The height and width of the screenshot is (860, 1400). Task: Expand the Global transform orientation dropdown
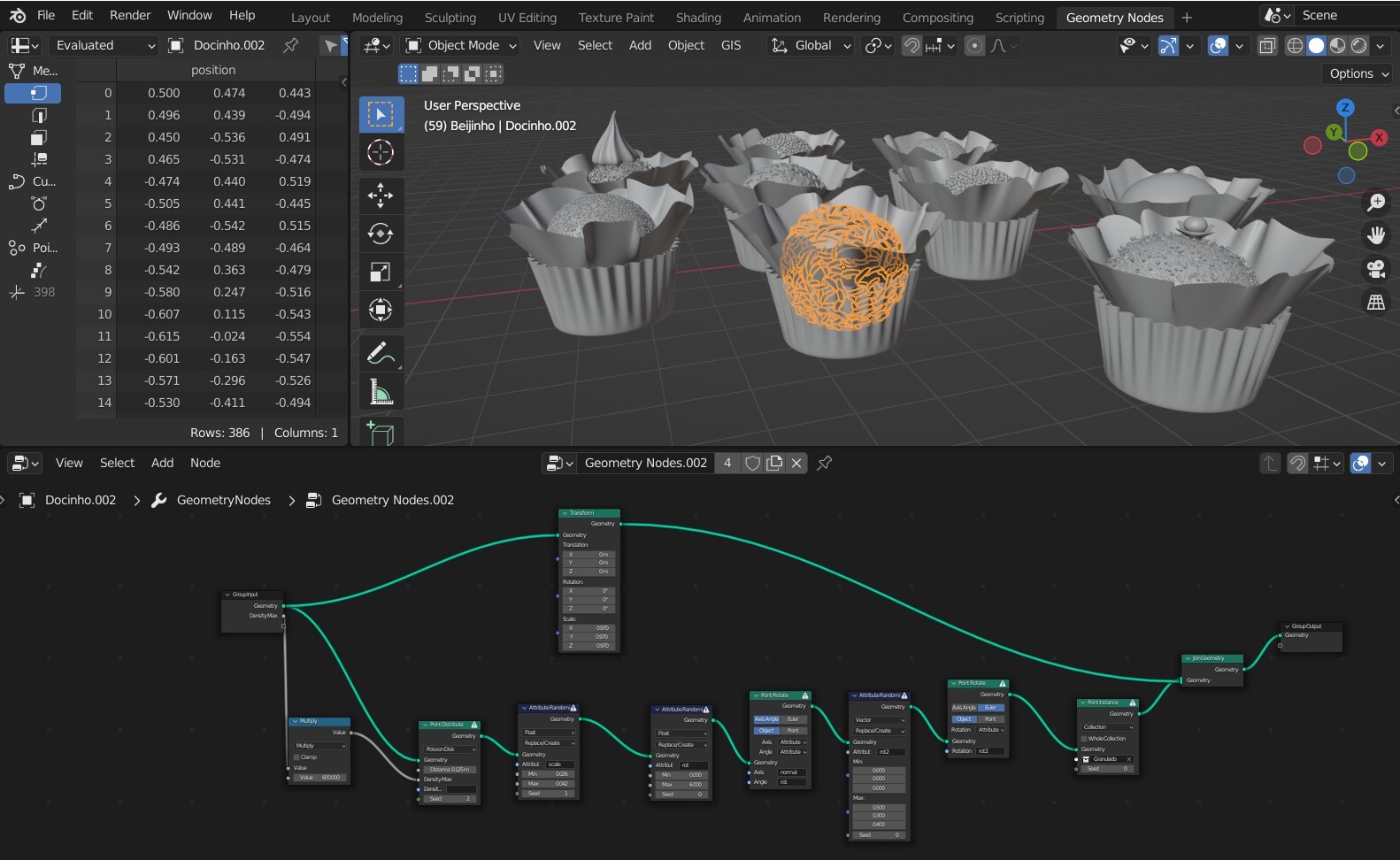[811, 45]
